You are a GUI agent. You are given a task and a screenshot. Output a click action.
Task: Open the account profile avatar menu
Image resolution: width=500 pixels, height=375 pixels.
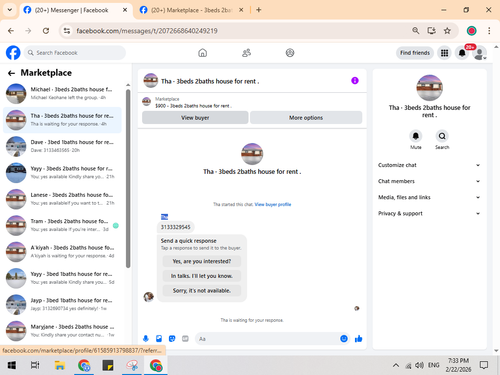tap(480, 53)
